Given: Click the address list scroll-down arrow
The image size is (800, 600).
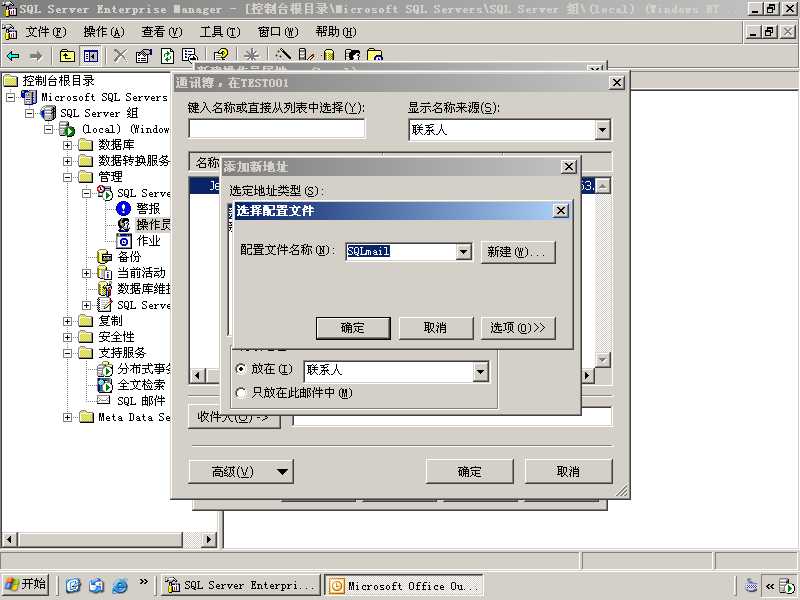Looking at the screenshot, I should click(603, 360).
